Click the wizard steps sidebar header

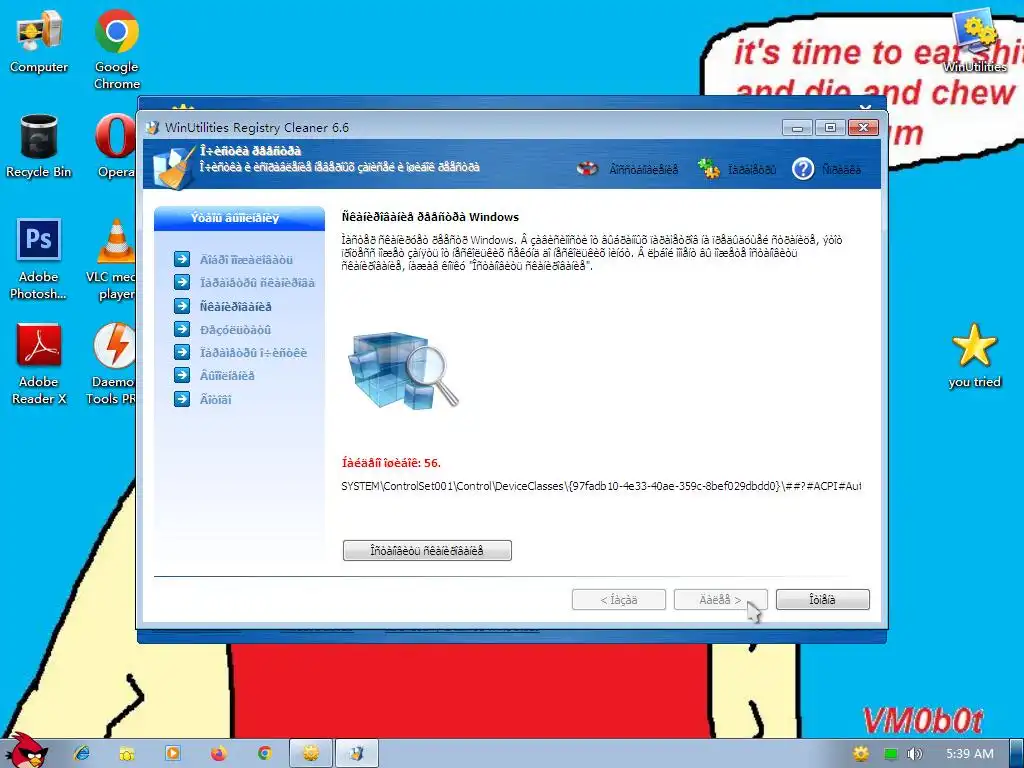(239, 218)
